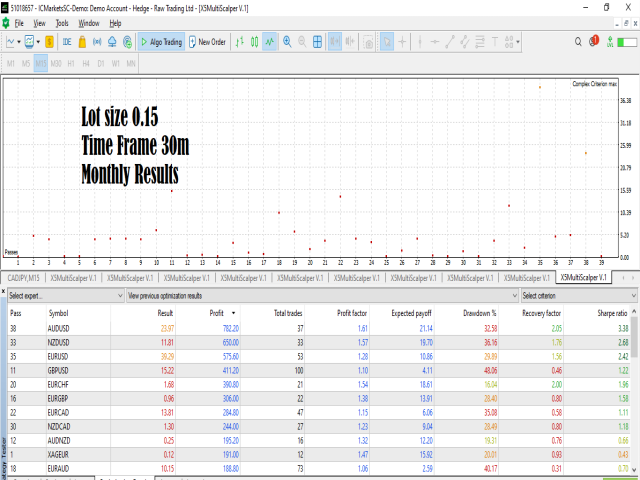Viewport: 640px width, 480px height.
Task: Open the Select expert dropdown
Action: [x=66, y=296]
